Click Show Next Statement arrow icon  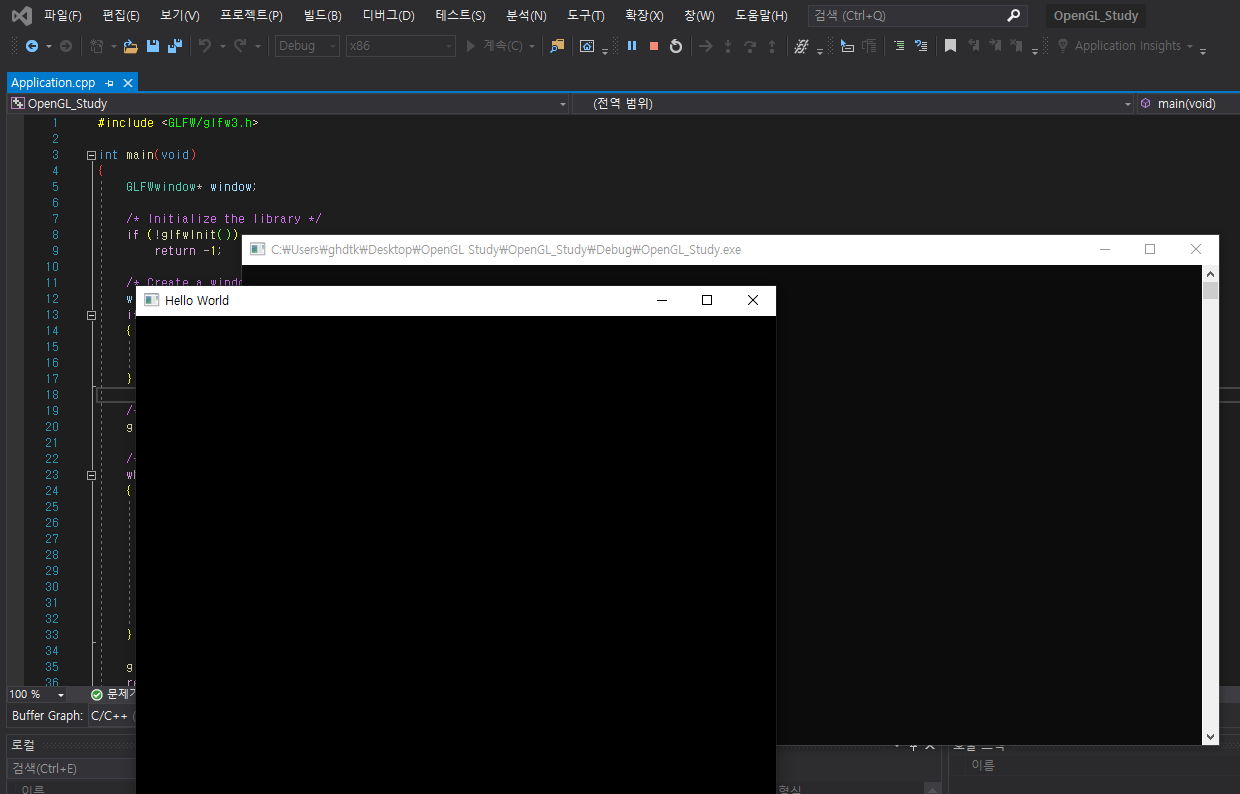click(x=705, y=46)
